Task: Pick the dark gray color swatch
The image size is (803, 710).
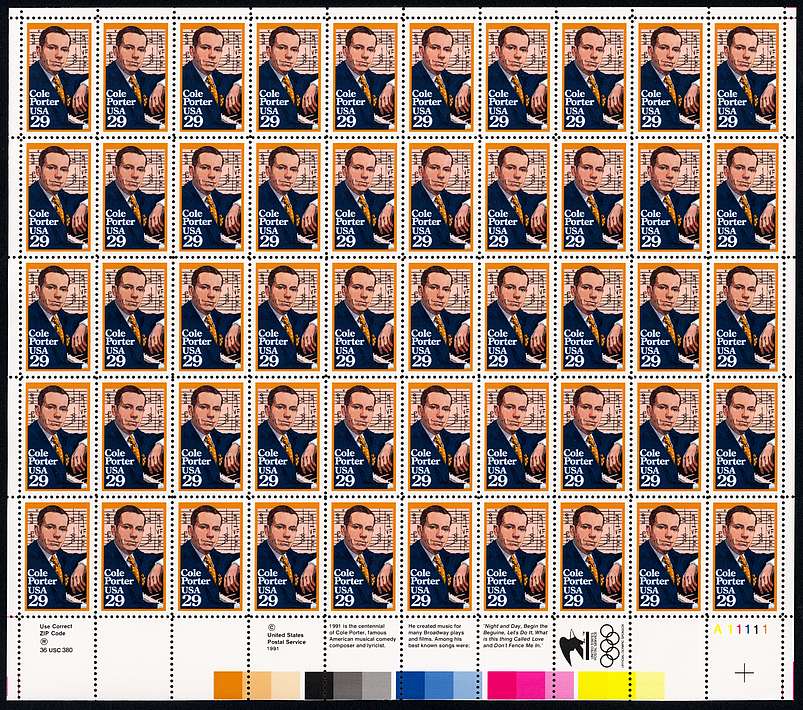Action: [x=348, y=685]
